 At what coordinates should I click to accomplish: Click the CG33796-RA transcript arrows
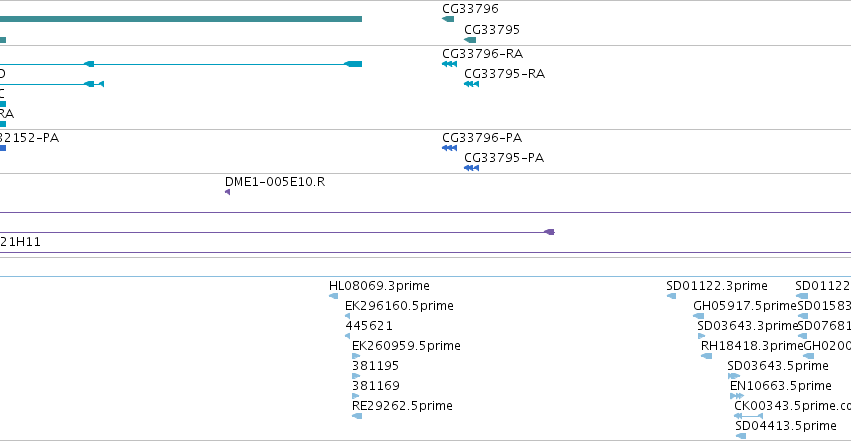pyautogui.click(x=449, y=64)
